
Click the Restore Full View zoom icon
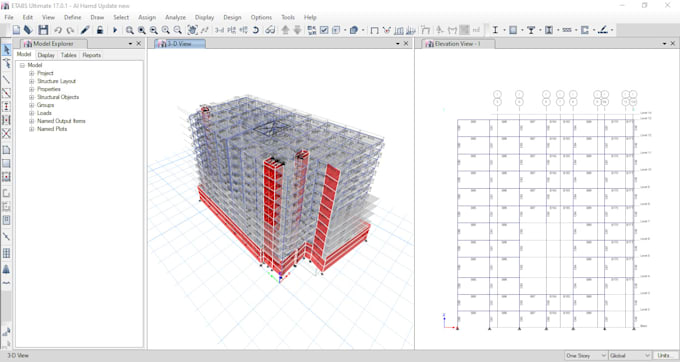point(142,30)
